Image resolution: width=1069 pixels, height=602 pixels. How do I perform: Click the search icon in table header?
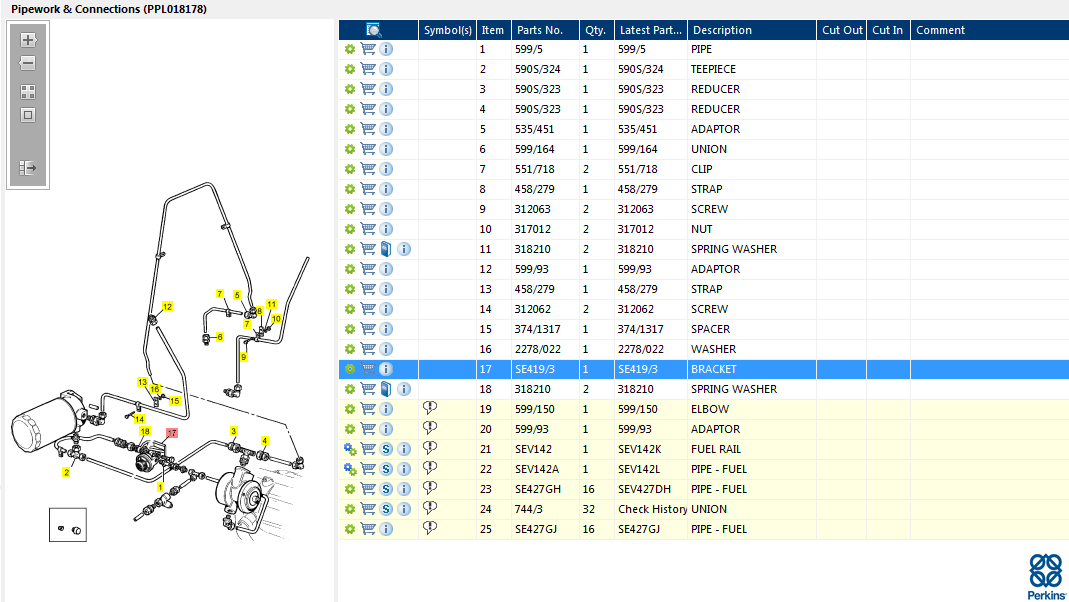pyautogui.click(x=374, y=30)
